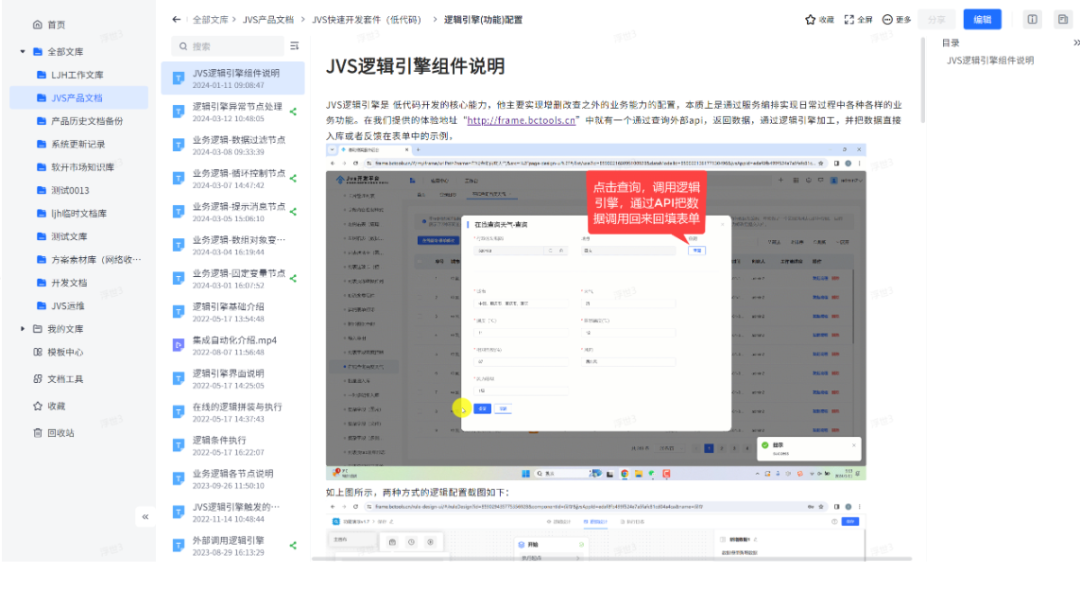Viewport: 1080px width, 590px height.
Task: Collapse the 全部文库 tree node
Action: click(x=22, y=51)
